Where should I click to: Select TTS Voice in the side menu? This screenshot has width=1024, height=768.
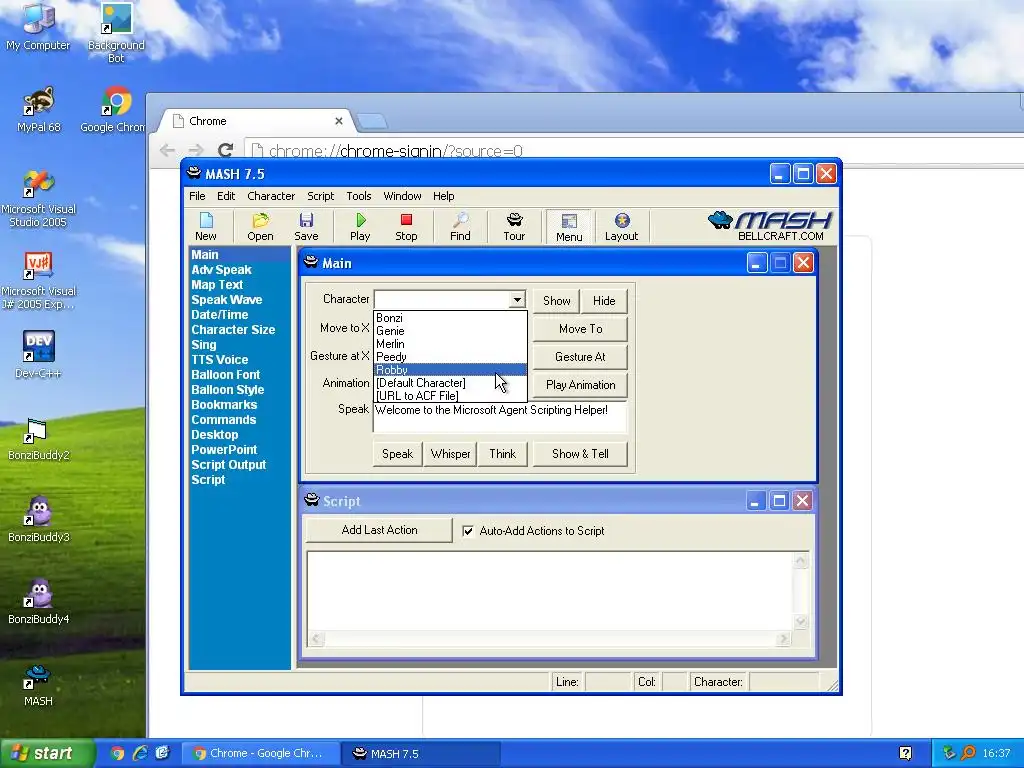coord(220,360)
